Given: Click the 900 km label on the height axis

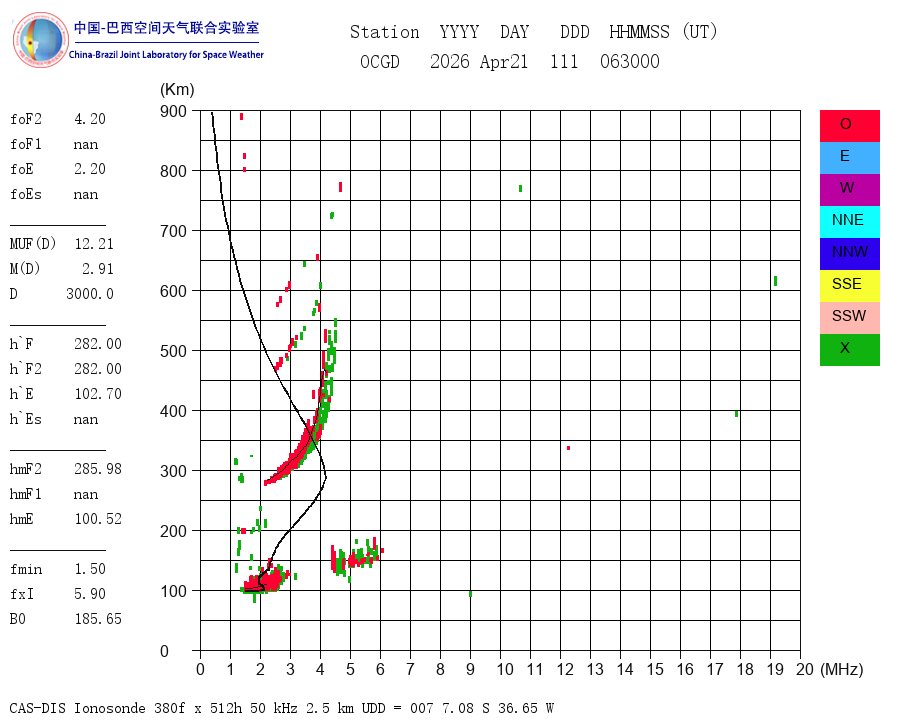Looking at the screenshot, I should point(173,111).
